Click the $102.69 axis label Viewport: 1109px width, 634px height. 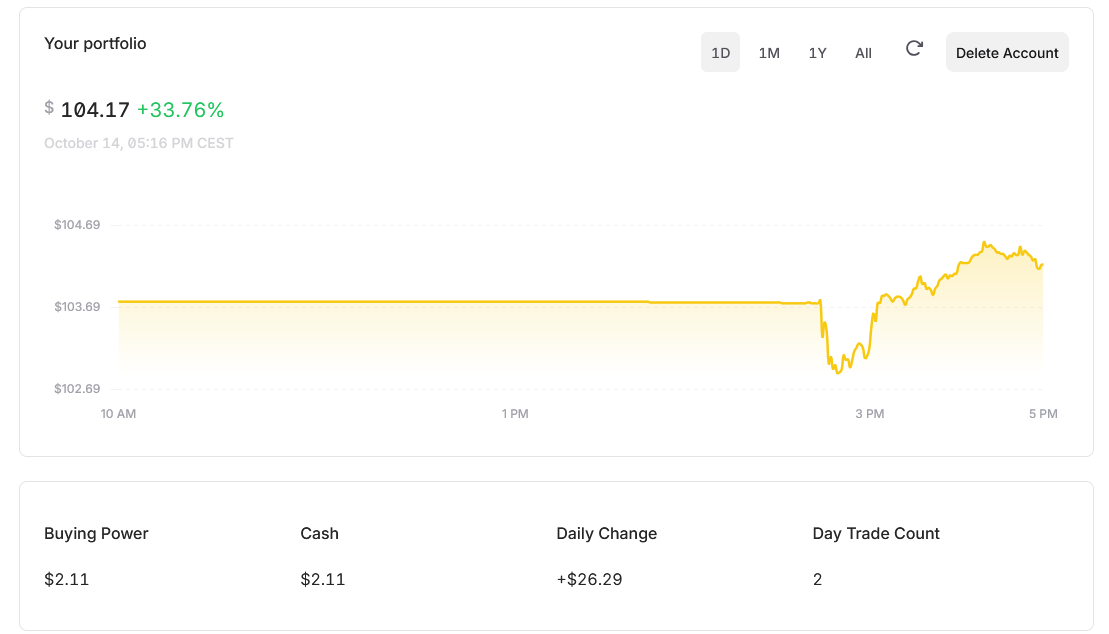click(79, 388)
